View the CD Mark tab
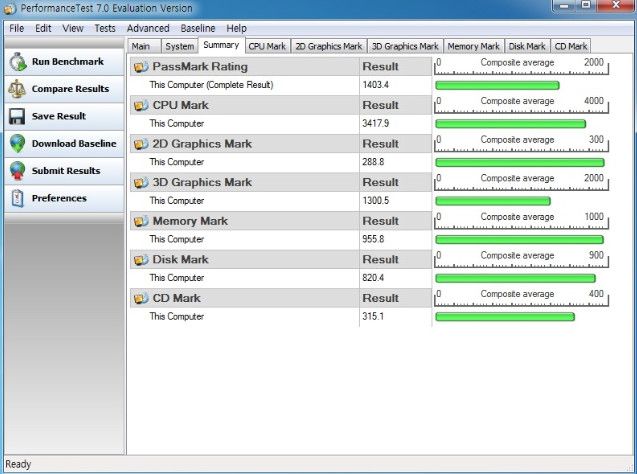Screen dimensions: 637x474 point(571,46)
